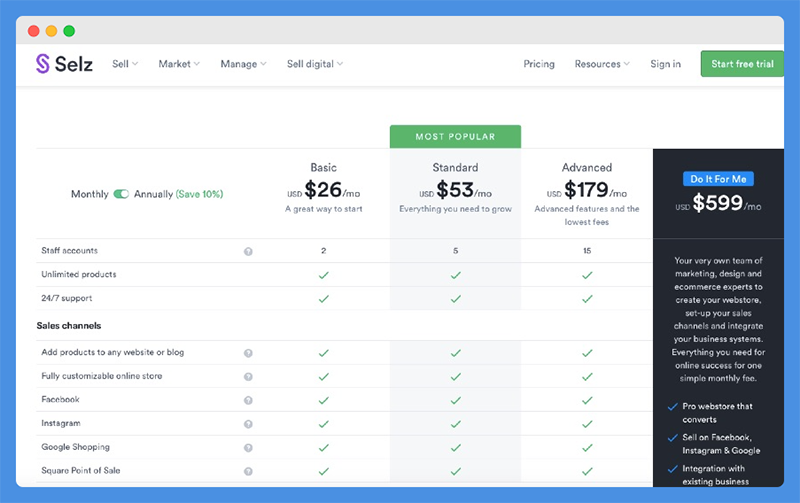Click Basic checkmark for Unlimited products
The image size is (800, 503).
[x=323, y=275]
